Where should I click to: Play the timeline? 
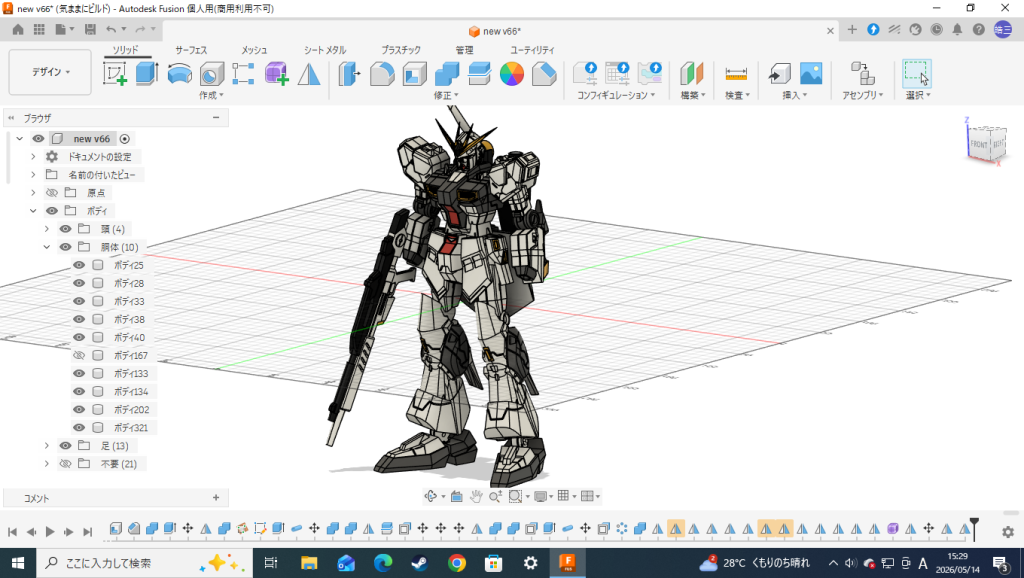[x=50, y=532]
